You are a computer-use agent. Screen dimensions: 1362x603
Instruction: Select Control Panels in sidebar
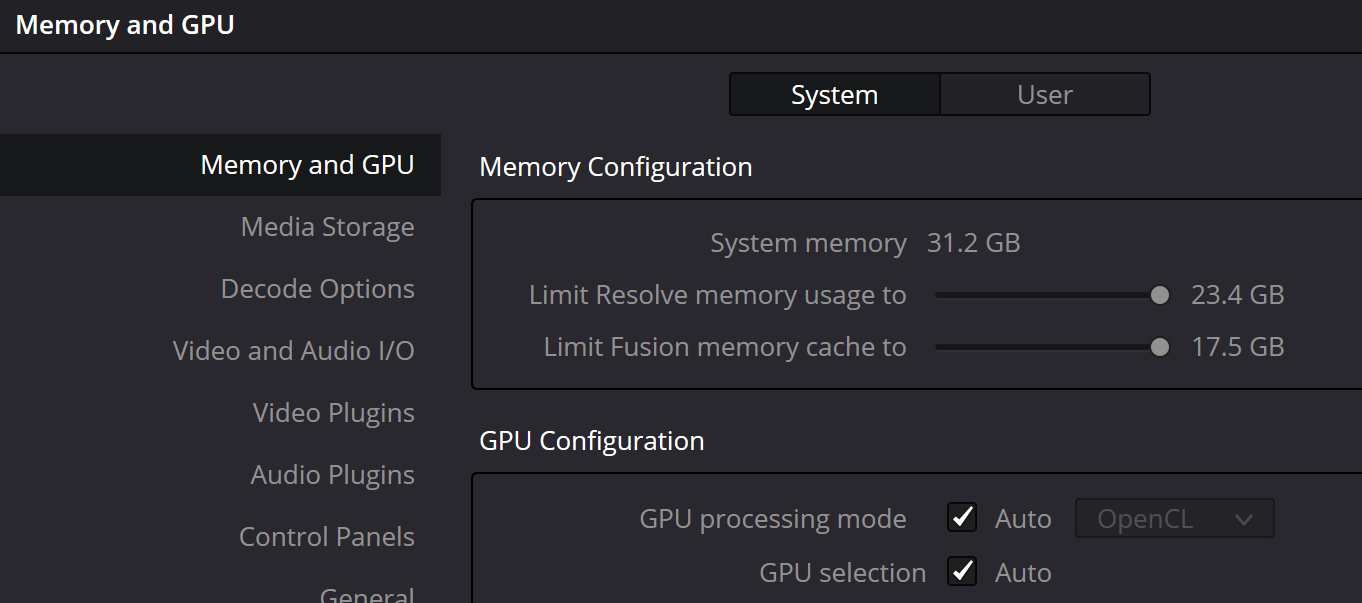click(x=326, y=537)
